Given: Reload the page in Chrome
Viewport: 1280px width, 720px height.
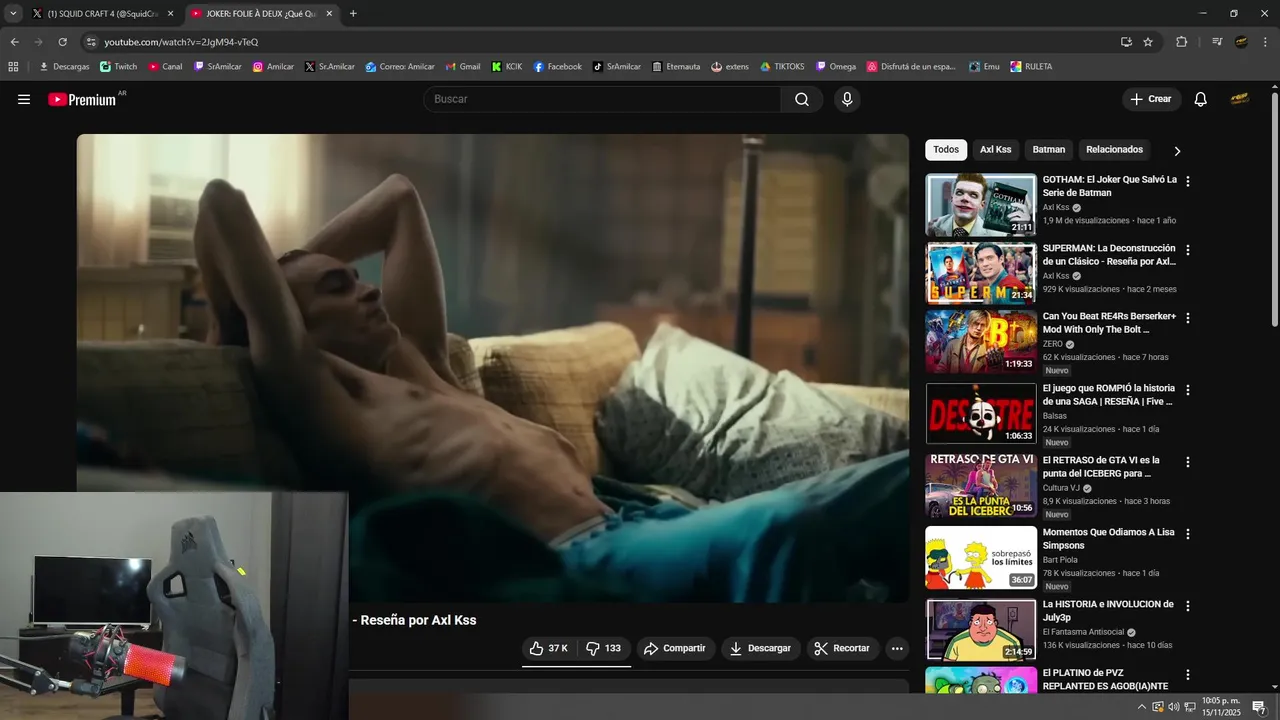Looking at the screenshot, I should 62,42.
